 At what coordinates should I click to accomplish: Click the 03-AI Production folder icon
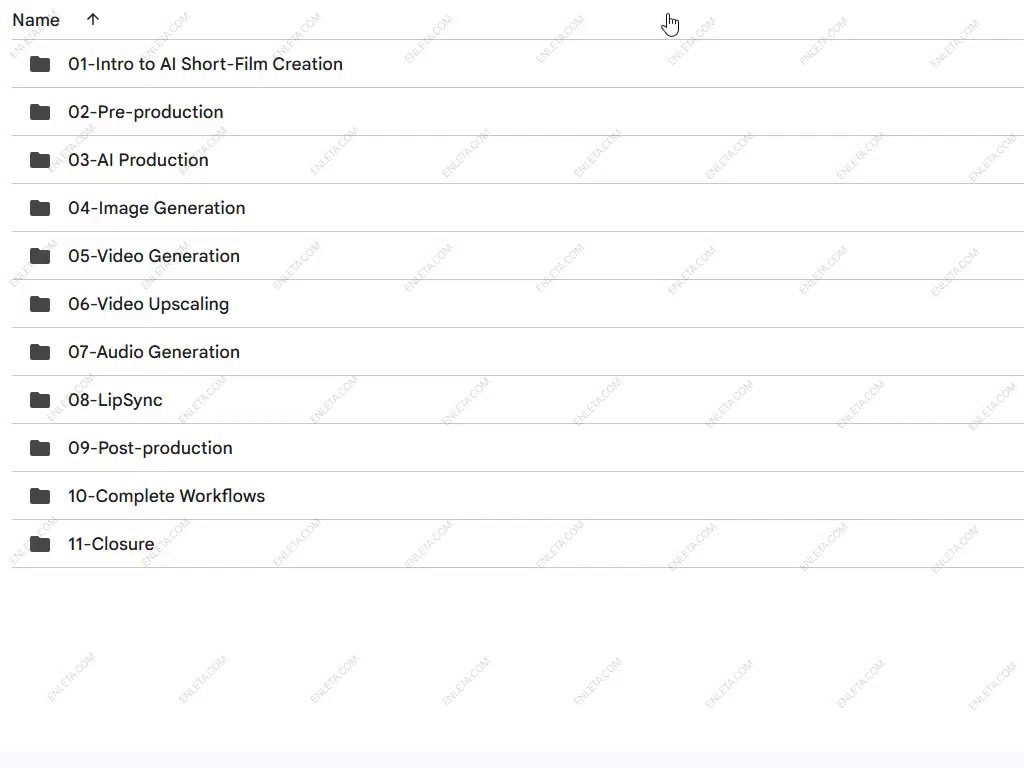pyautogui.click(x=40, y=160)
